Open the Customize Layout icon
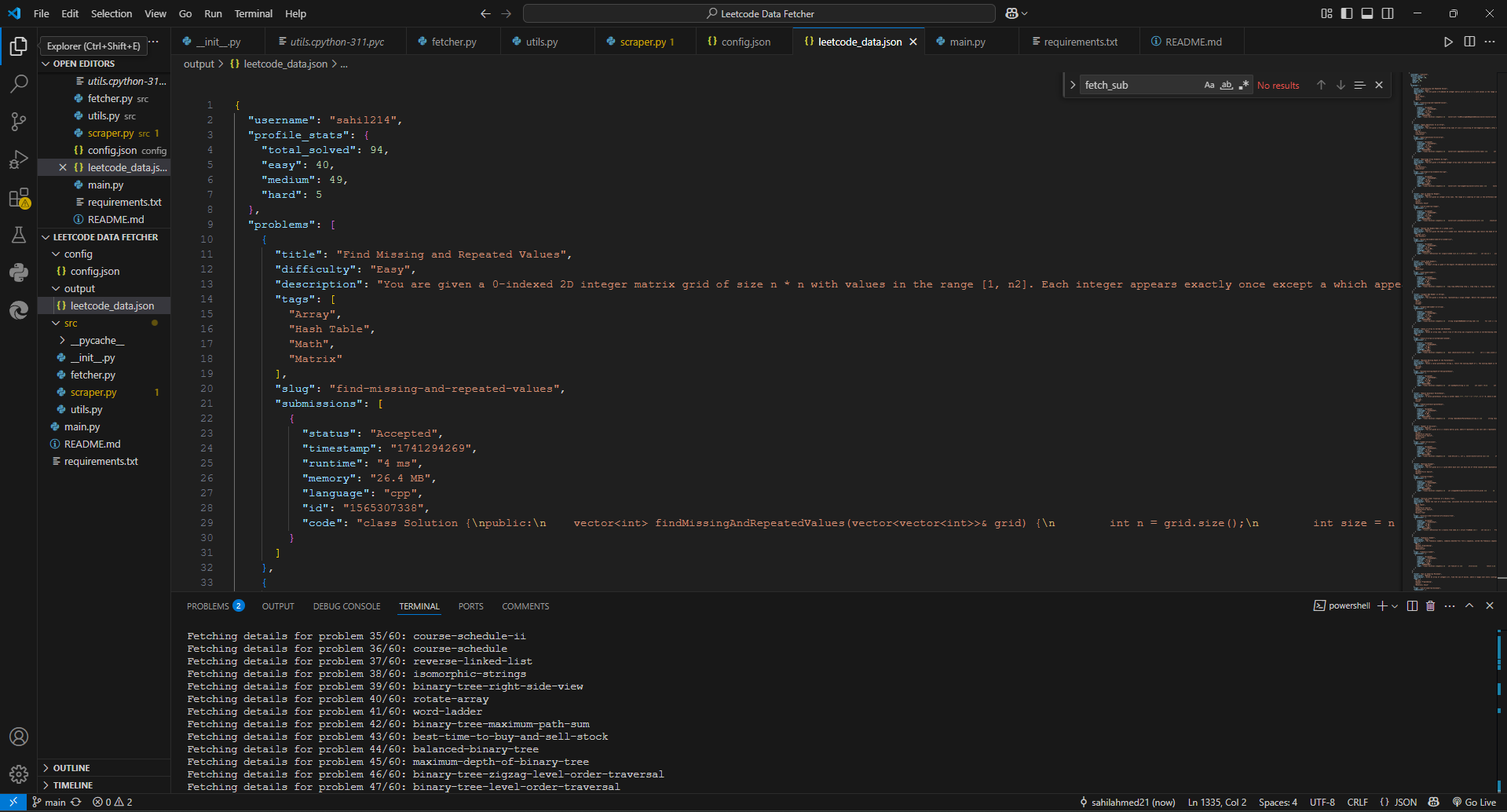This screenshot has width=1507, height=812. tap(1326, 13)
